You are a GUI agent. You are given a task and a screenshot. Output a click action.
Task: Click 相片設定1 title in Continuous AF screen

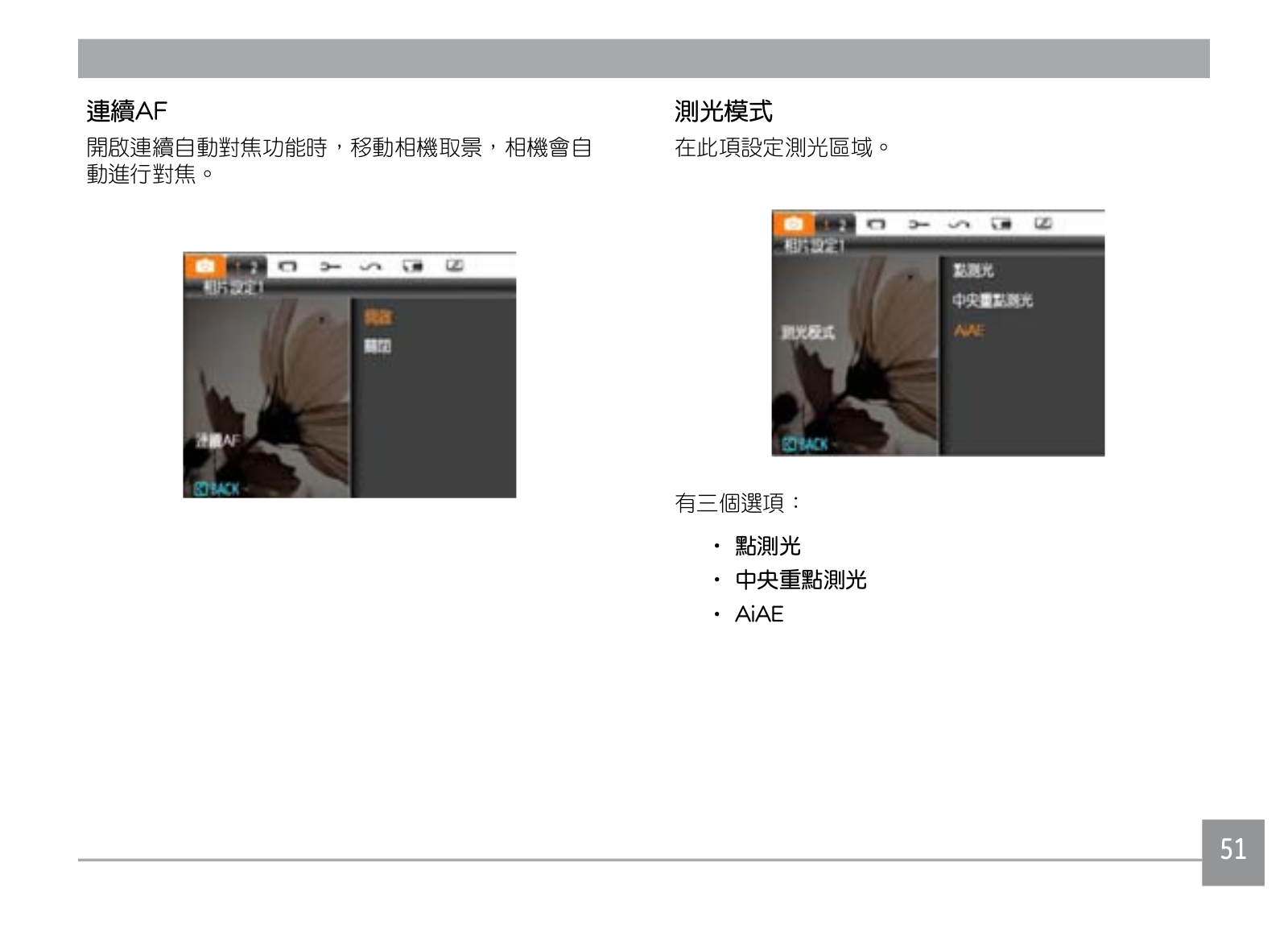click(233, 287)
